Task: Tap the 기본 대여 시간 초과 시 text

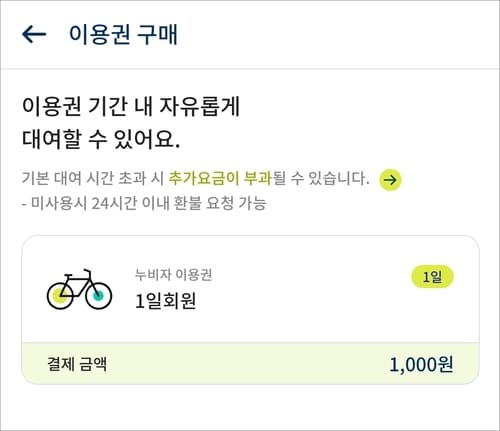Action: click(93, 178)
